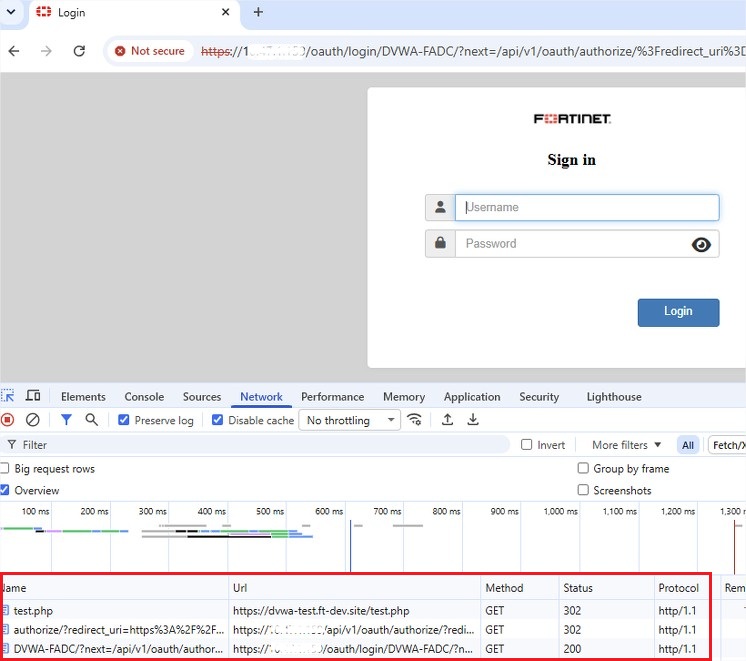This screenshot has width=746, height=661.
Task: Open the tab search chevron in Chrome
Action: (x=10, y=11)
